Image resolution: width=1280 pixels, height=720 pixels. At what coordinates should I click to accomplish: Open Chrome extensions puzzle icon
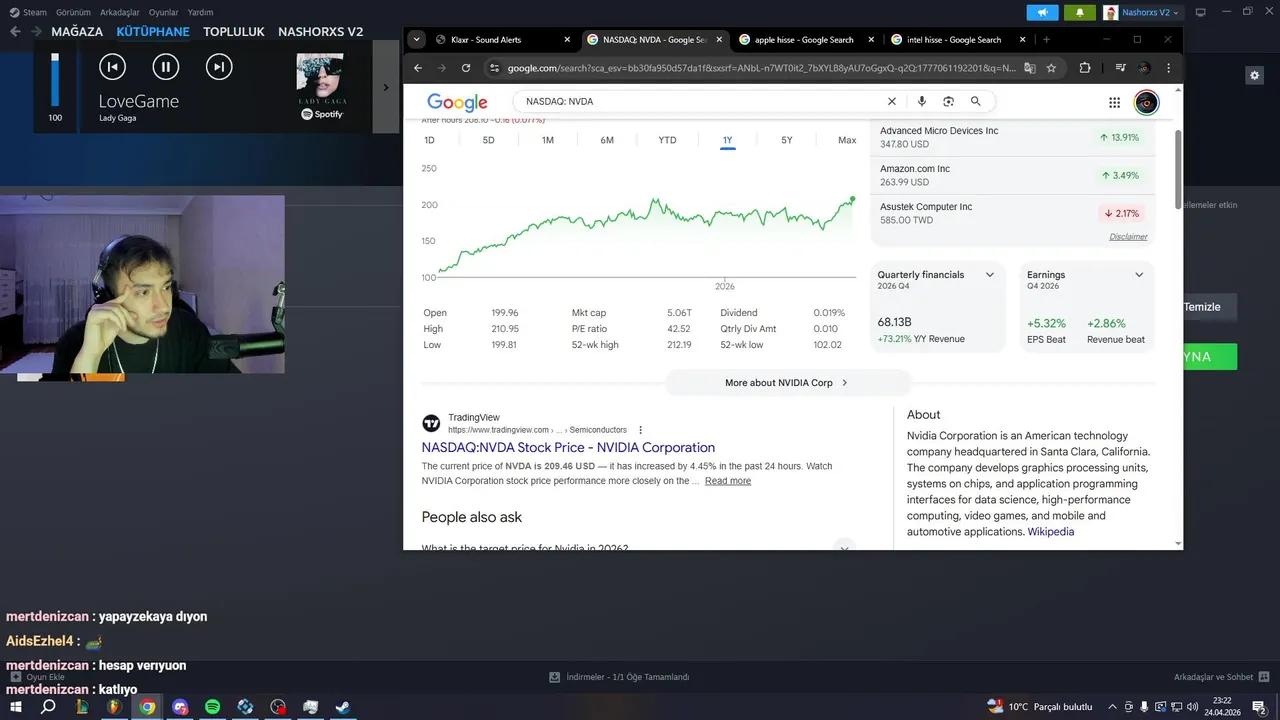tap(1085, 68)
